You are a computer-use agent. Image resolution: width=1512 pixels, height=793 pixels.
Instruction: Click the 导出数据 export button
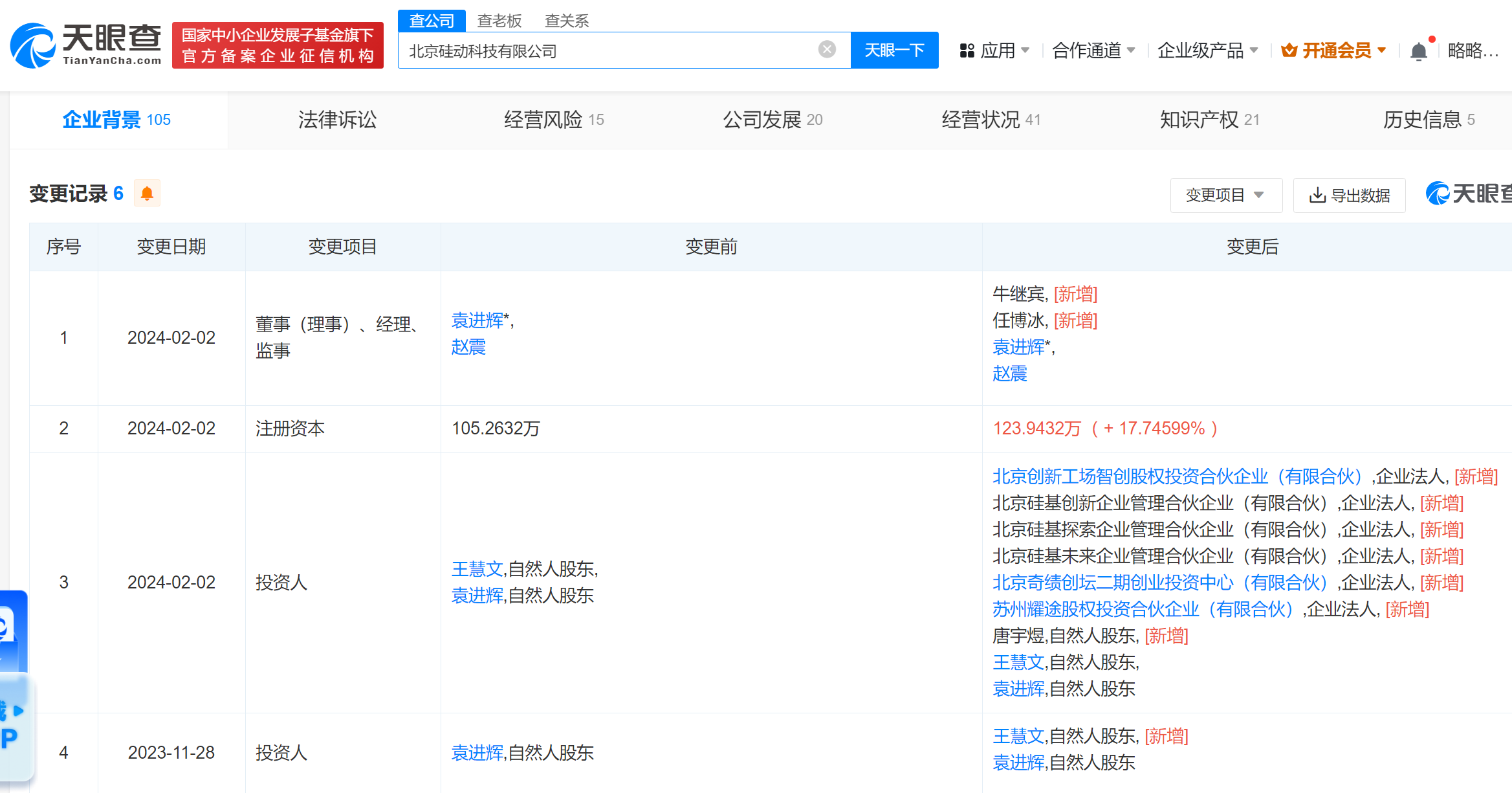point(1349,195)
